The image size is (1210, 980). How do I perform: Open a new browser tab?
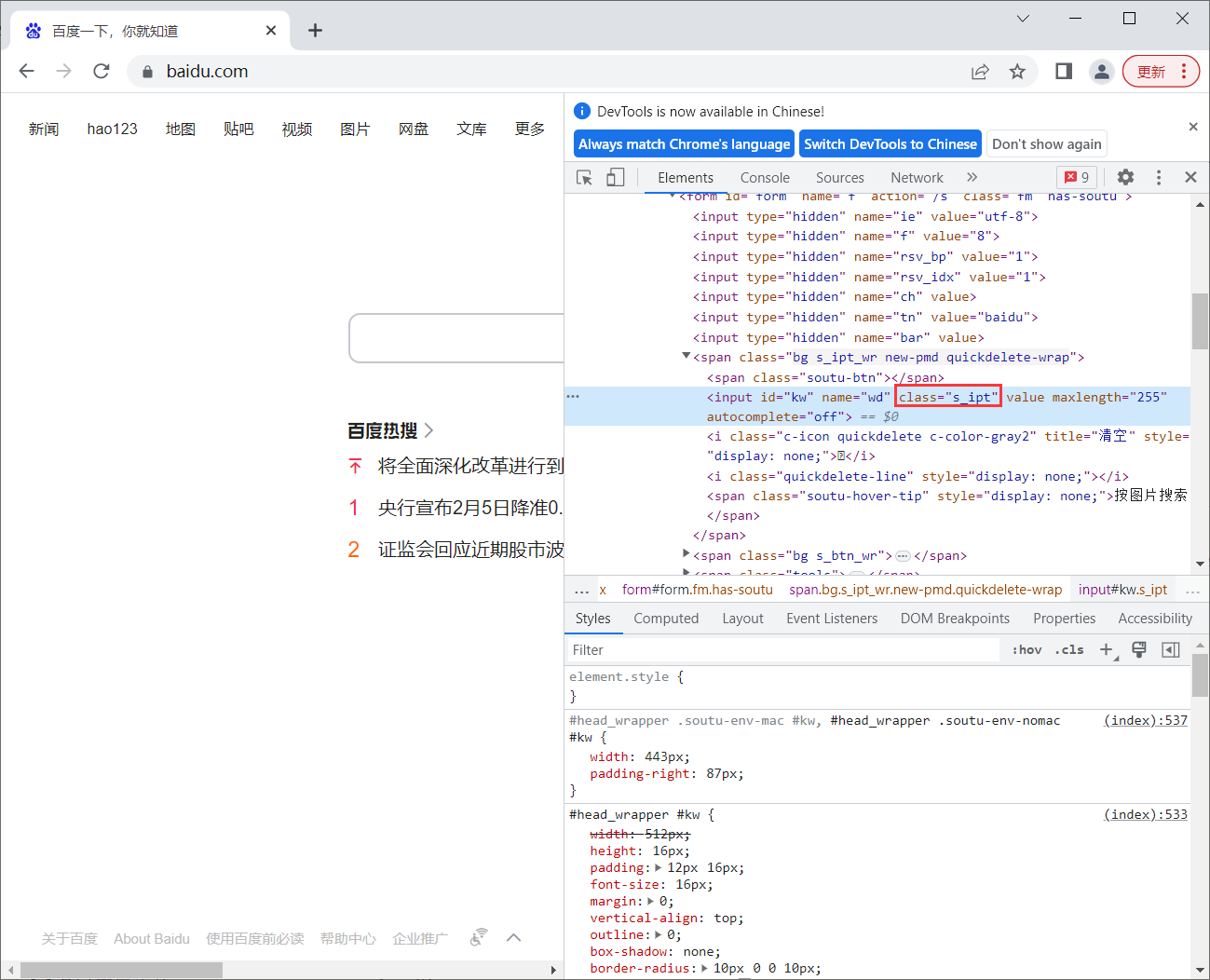coord(315,31)
